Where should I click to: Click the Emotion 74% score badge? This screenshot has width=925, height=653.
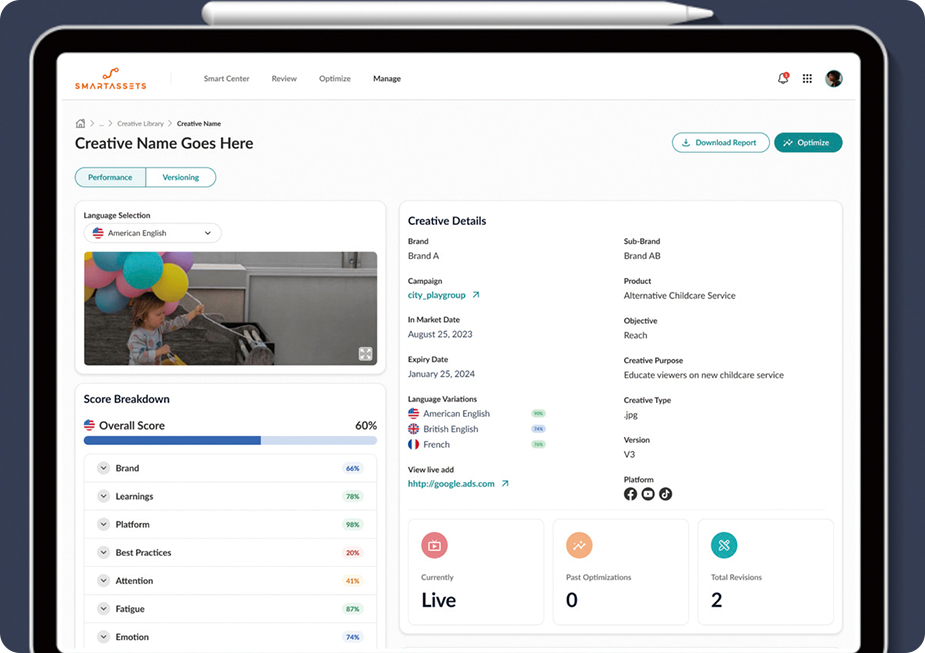coord(352,637)
